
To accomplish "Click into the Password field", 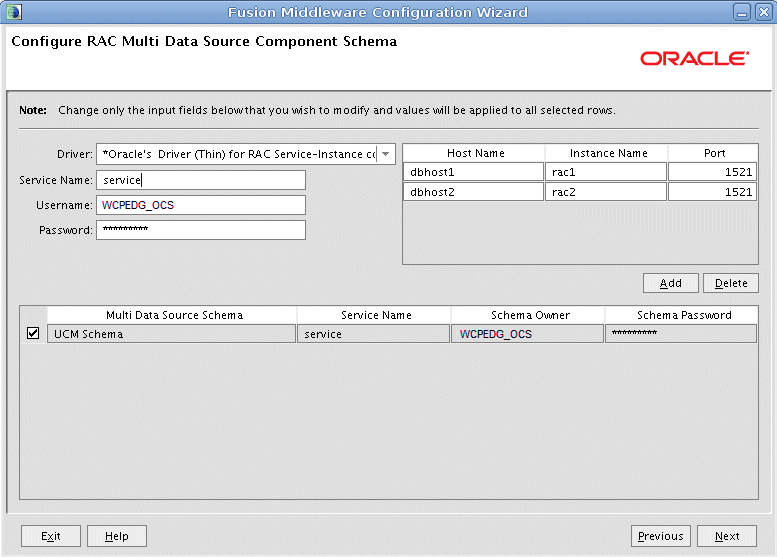I will [x=201, y=230].
